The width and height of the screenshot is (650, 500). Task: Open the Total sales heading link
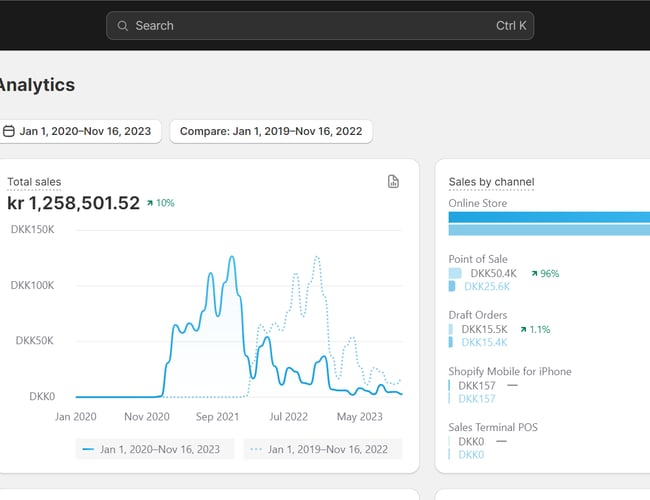(34, 182)
